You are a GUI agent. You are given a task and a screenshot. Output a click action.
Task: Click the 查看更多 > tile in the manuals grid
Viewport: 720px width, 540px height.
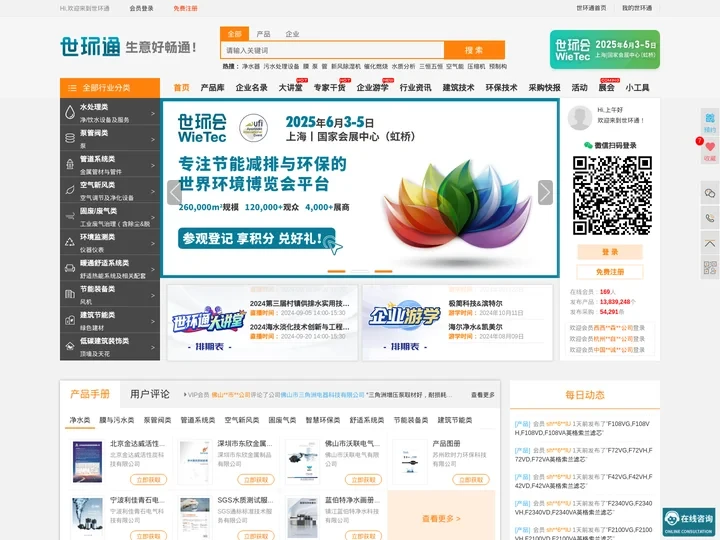[441, 518]
